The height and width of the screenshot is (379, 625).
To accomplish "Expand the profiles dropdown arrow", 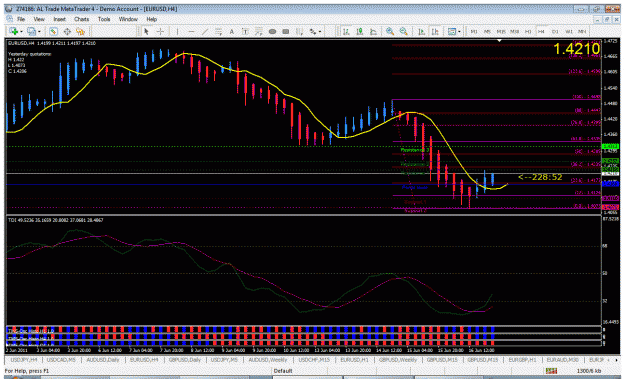I will (x=39, y=32).
